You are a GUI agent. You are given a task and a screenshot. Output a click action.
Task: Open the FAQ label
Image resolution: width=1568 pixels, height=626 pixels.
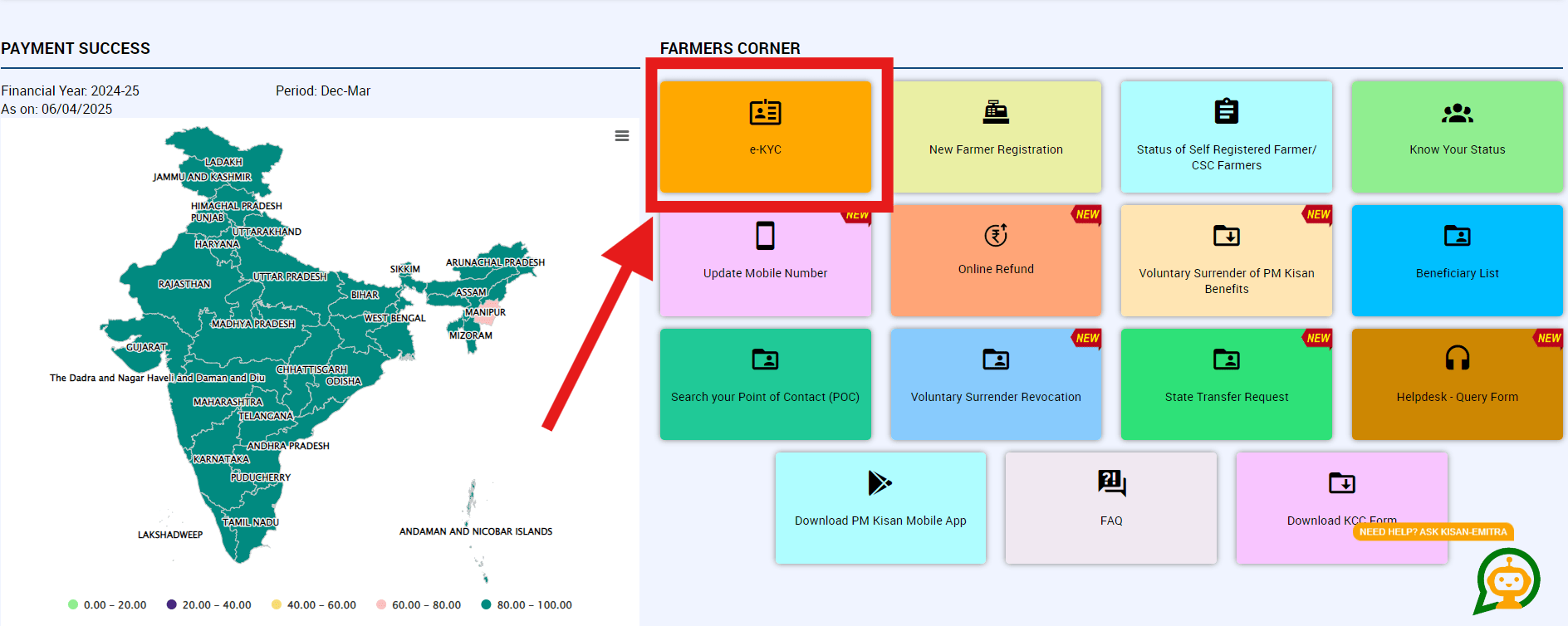coord(1111,521)
